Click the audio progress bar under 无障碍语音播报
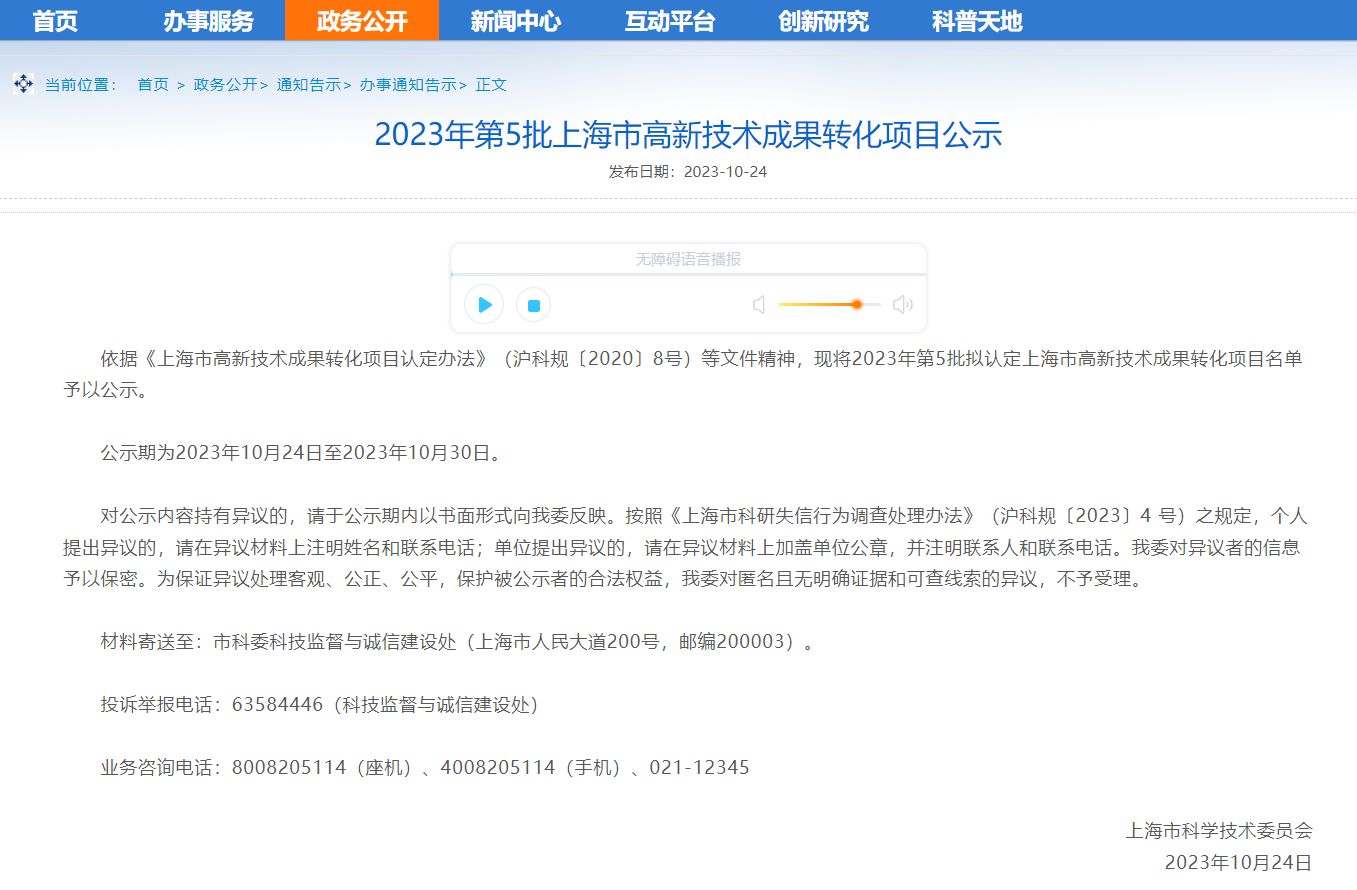This screenshot has height=890, width=1357. pyautogui.click(x=688, y=274)
